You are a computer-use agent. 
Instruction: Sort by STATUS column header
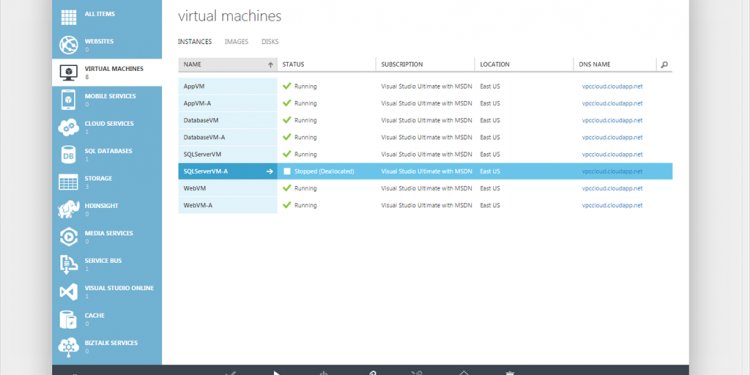[293, 65]
